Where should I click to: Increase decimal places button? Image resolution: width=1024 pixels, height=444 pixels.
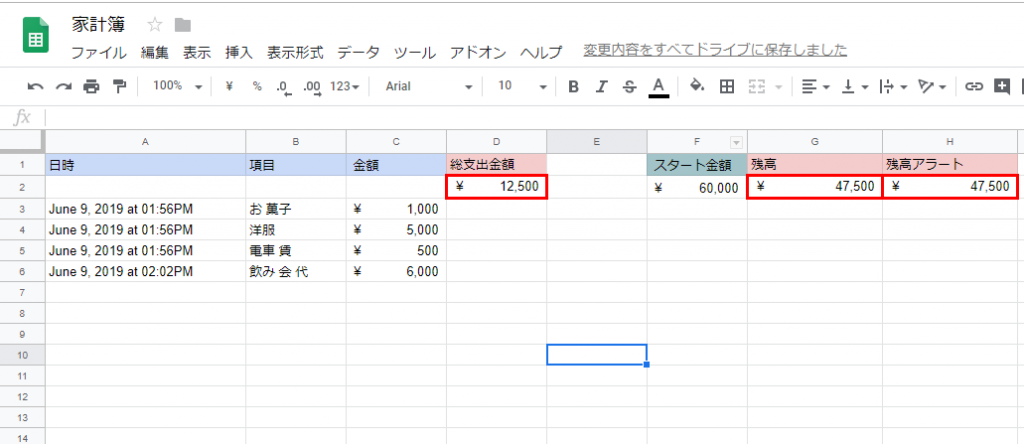click(x=312, y=87)
